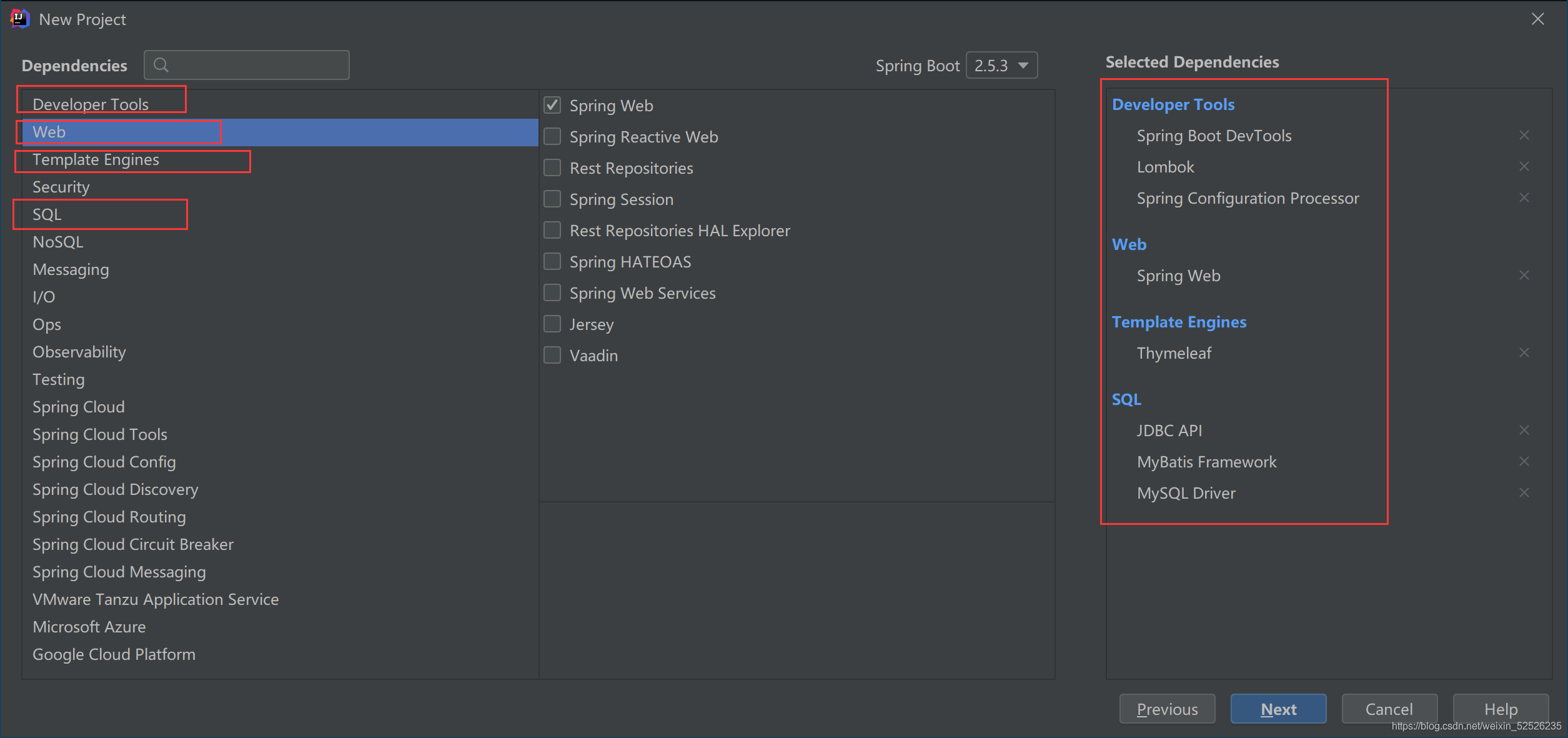
Task: Proceed with the Next button
Action: tap(1278, 709)
